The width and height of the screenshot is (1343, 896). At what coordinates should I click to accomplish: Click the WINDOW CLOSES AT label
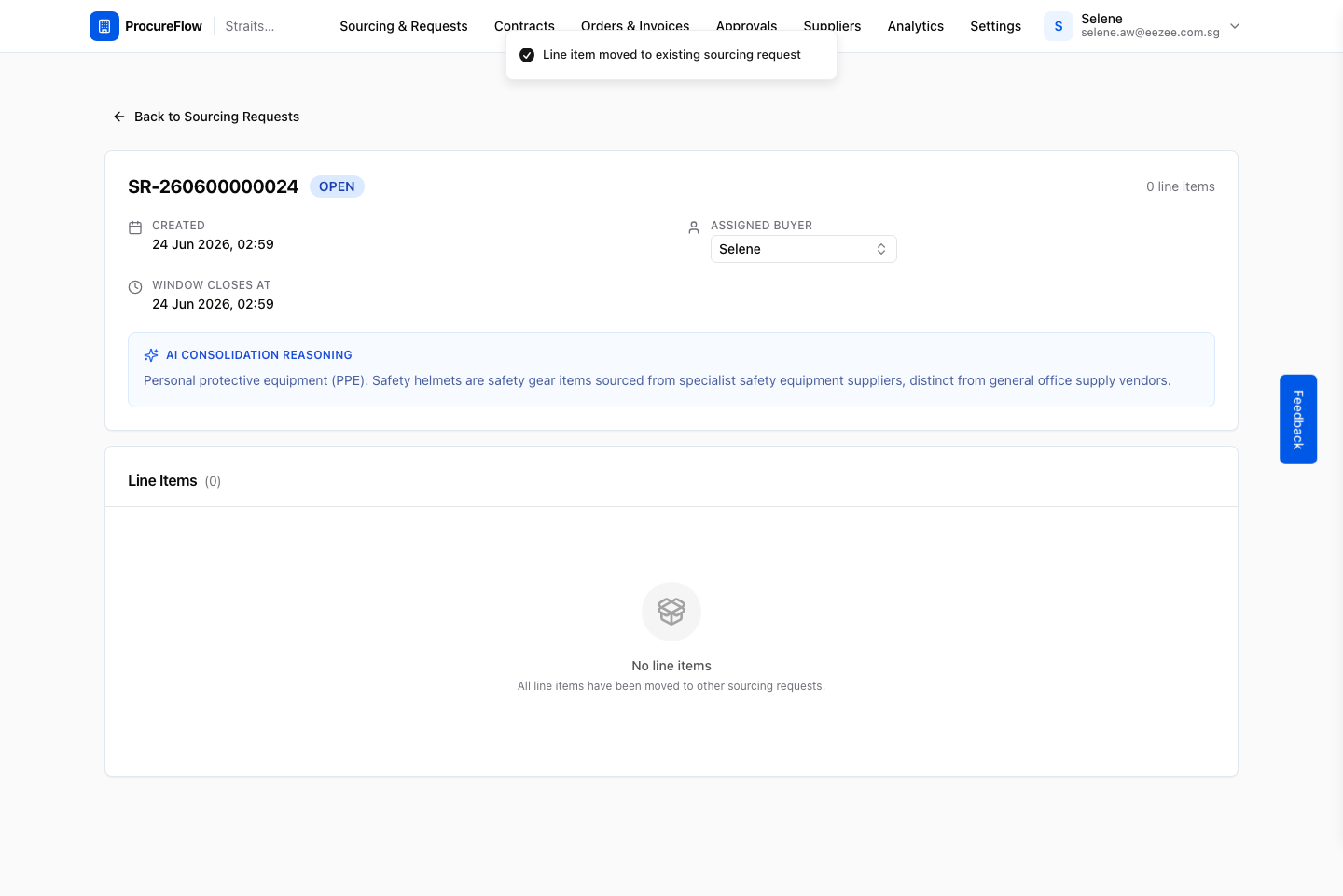tap(212, 285)
